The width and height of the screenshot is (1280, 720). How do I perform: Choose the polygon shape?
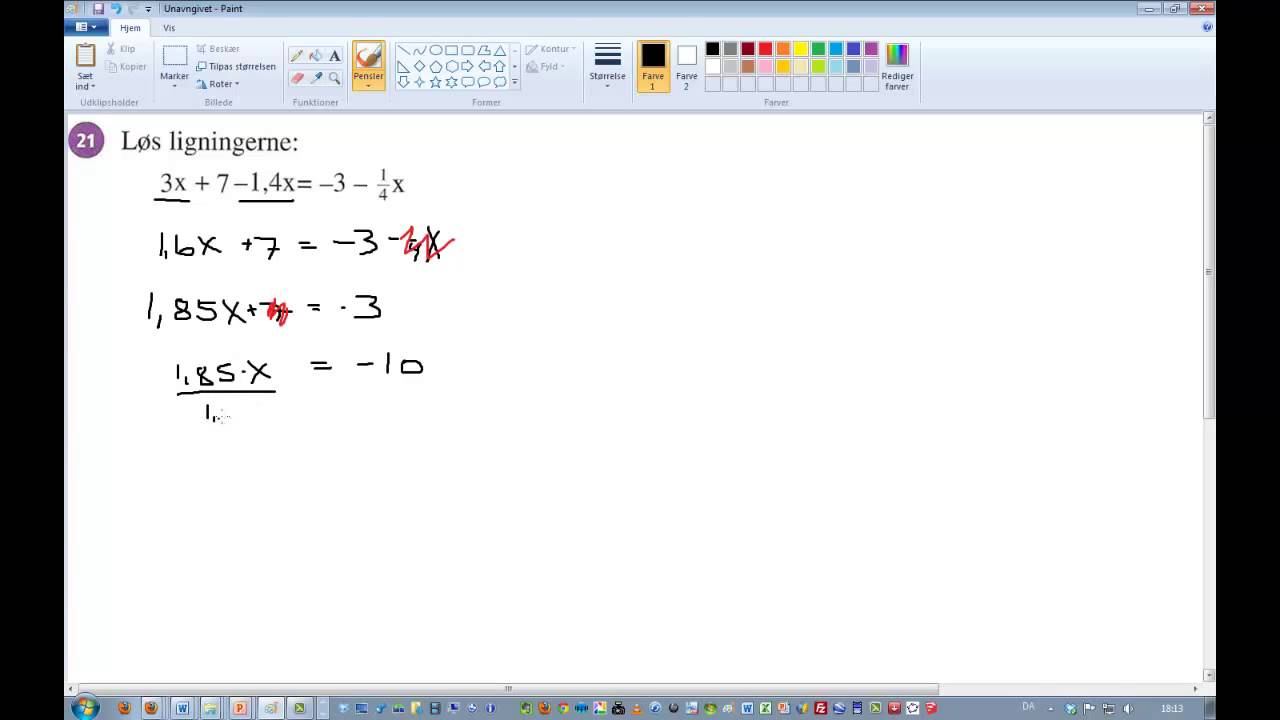[483, 50]
